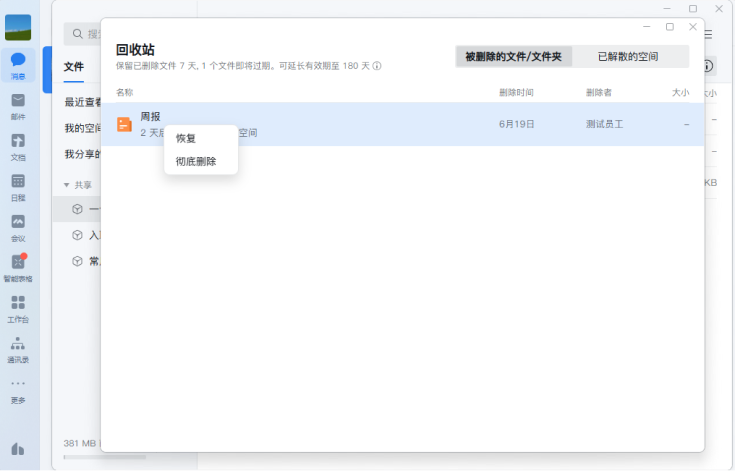This screenshot has width=735, height=471.
Task: Open the hamburger menu in background window
Action: (709, 34)
